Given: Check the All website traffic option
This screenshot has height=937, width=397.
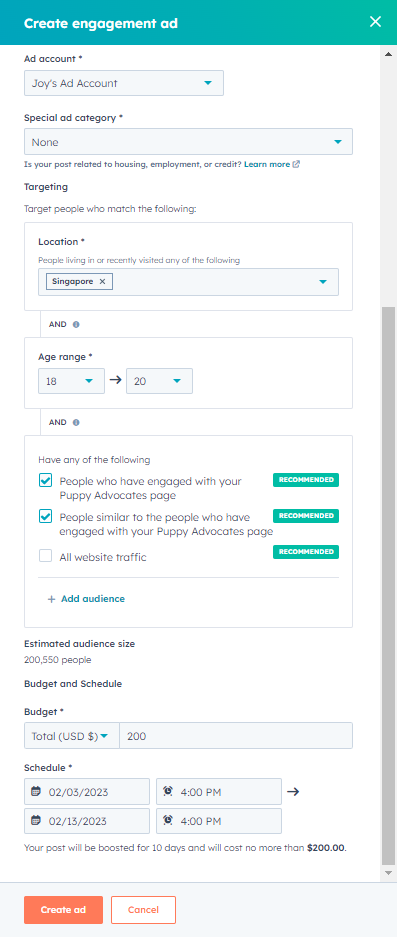Looking at the screenshot, I should 45,556.
